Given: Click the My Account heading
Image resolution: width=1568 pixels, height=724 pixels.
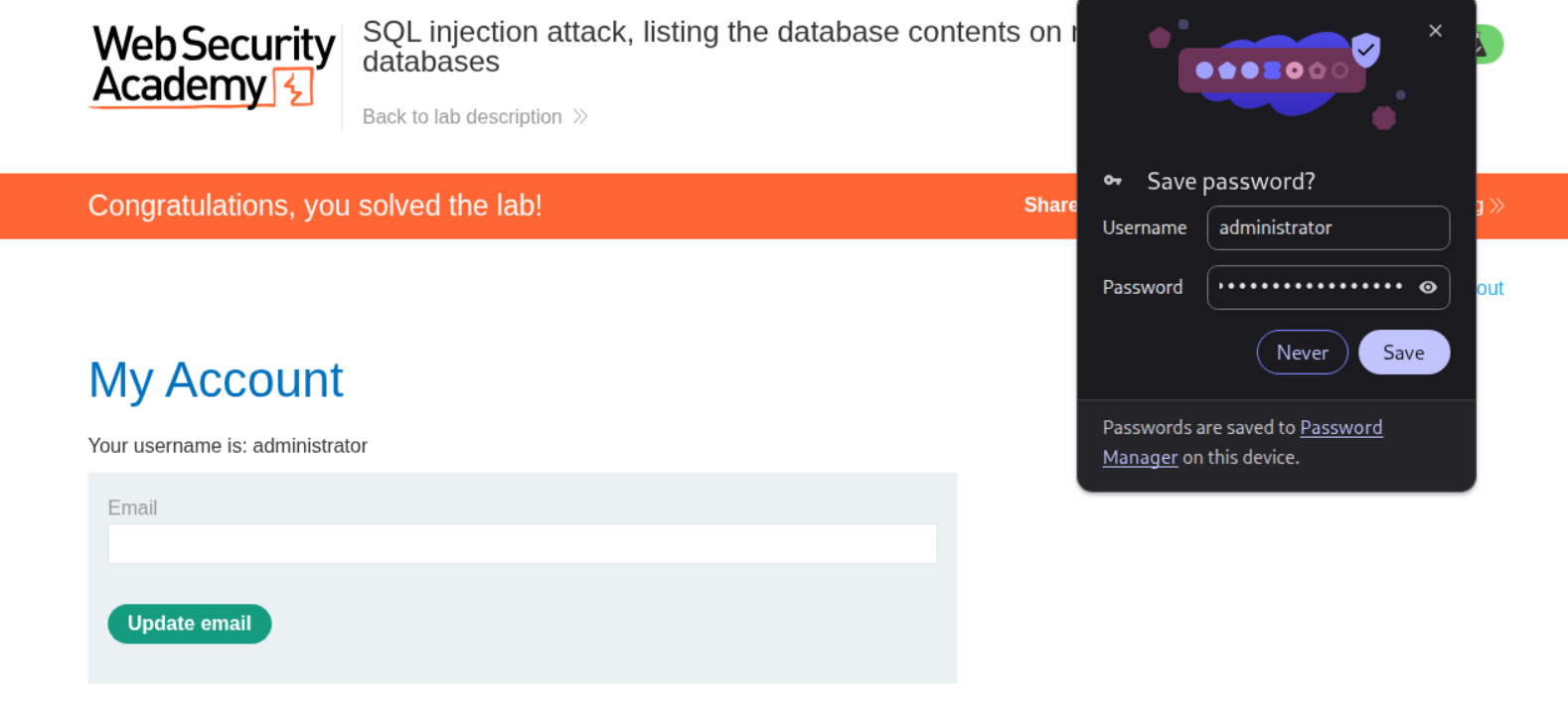Looking at the screenshot, I should click(216, 380).
